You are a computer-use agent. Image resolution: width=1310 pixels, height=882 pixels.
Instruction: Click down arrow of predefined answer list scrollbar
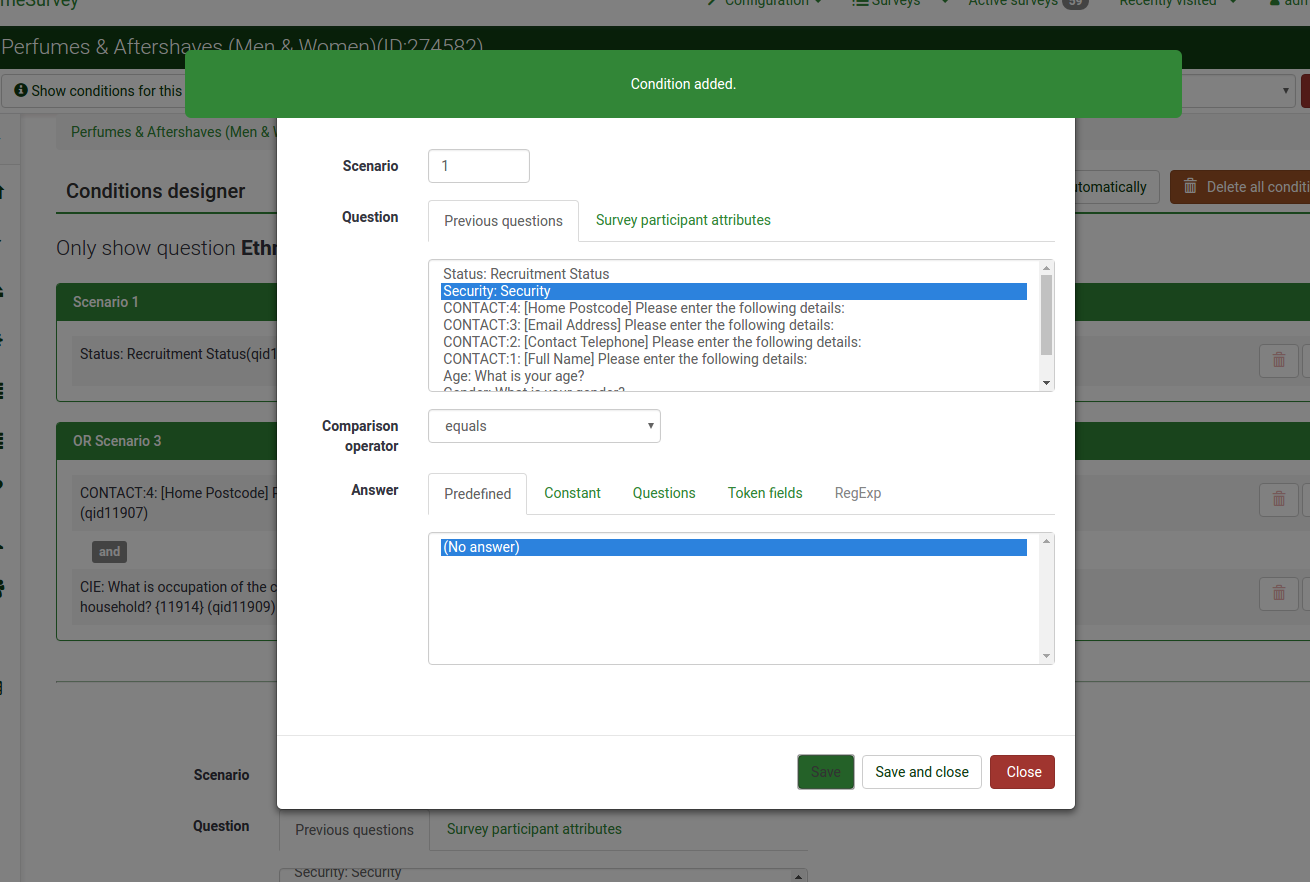pyautogui.click(x=1047, y=656)
